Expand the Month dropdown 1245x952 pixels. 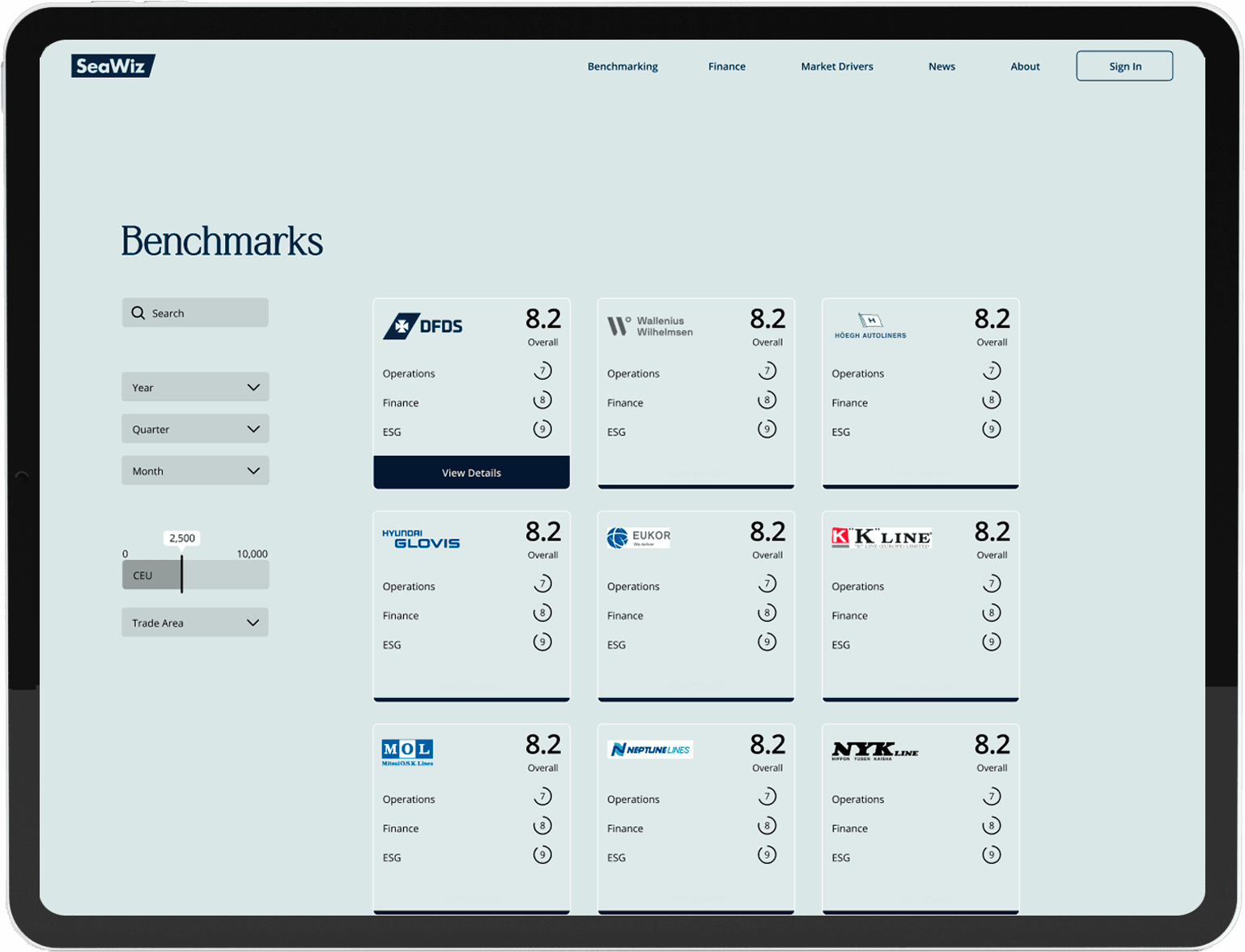pyautogui.click(x=195, y=470)
